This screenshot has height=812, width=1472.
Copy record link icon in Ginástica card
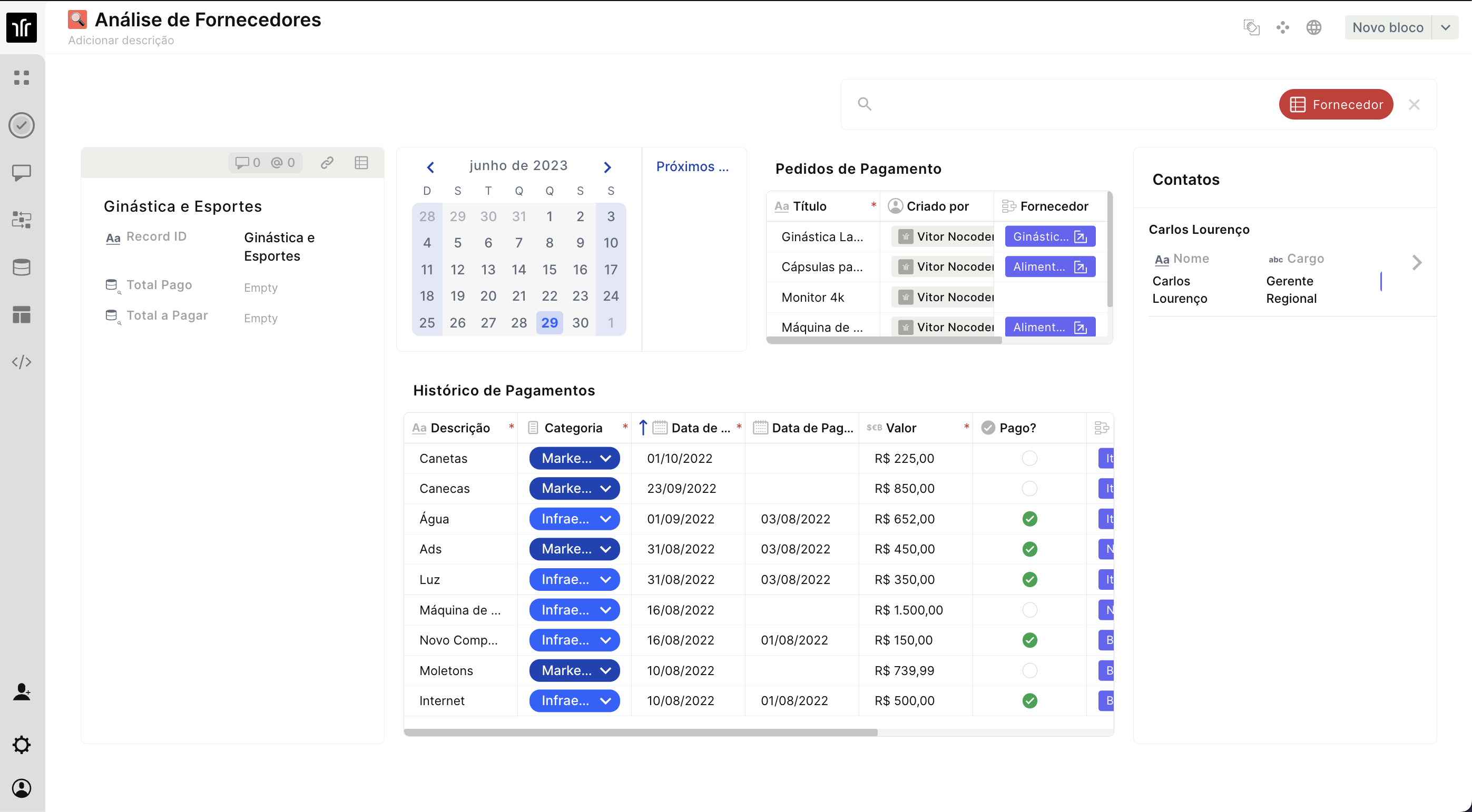click(x=327, y=163)
